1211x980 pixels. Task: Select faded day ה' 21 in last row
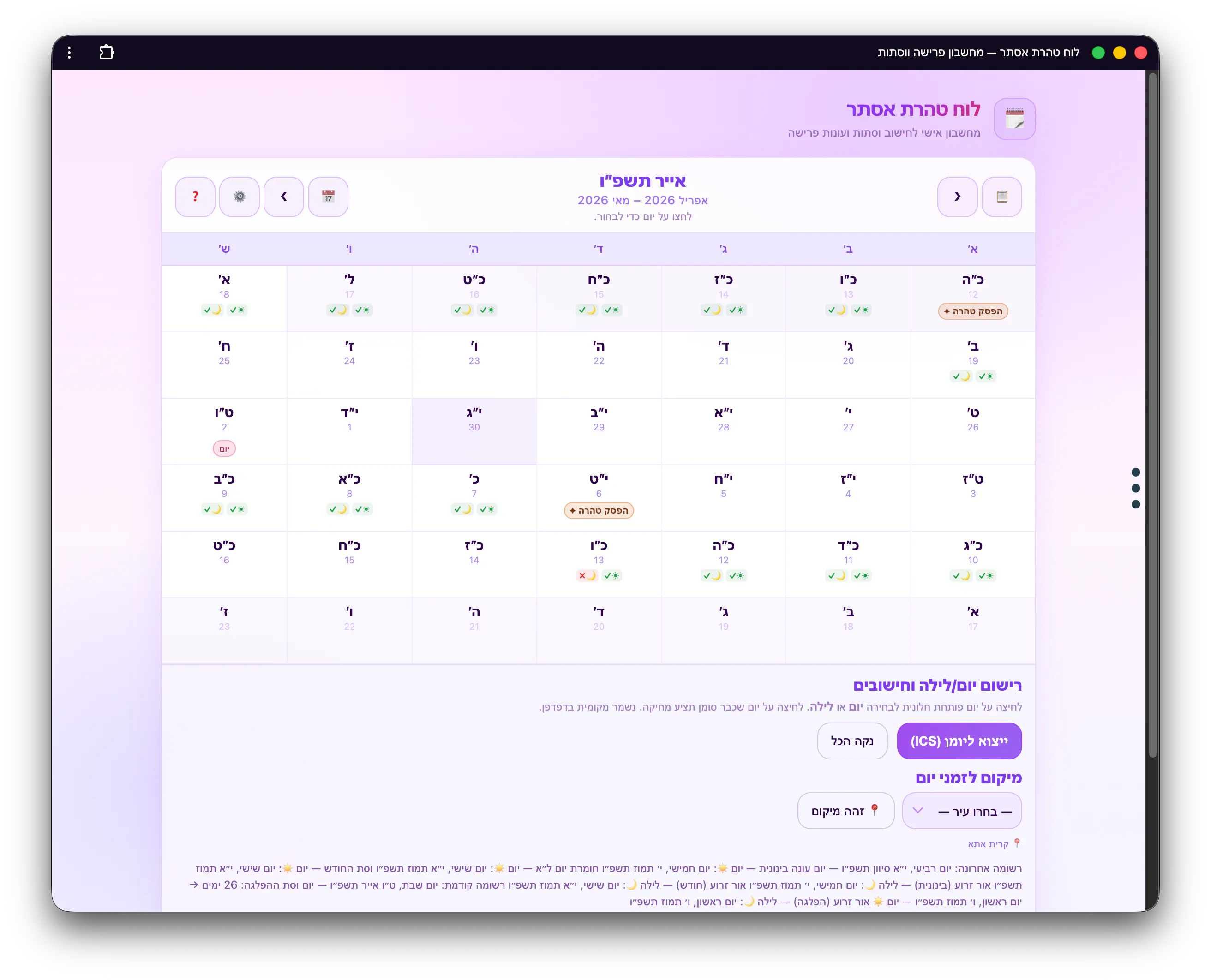click(x=474, y=631)
